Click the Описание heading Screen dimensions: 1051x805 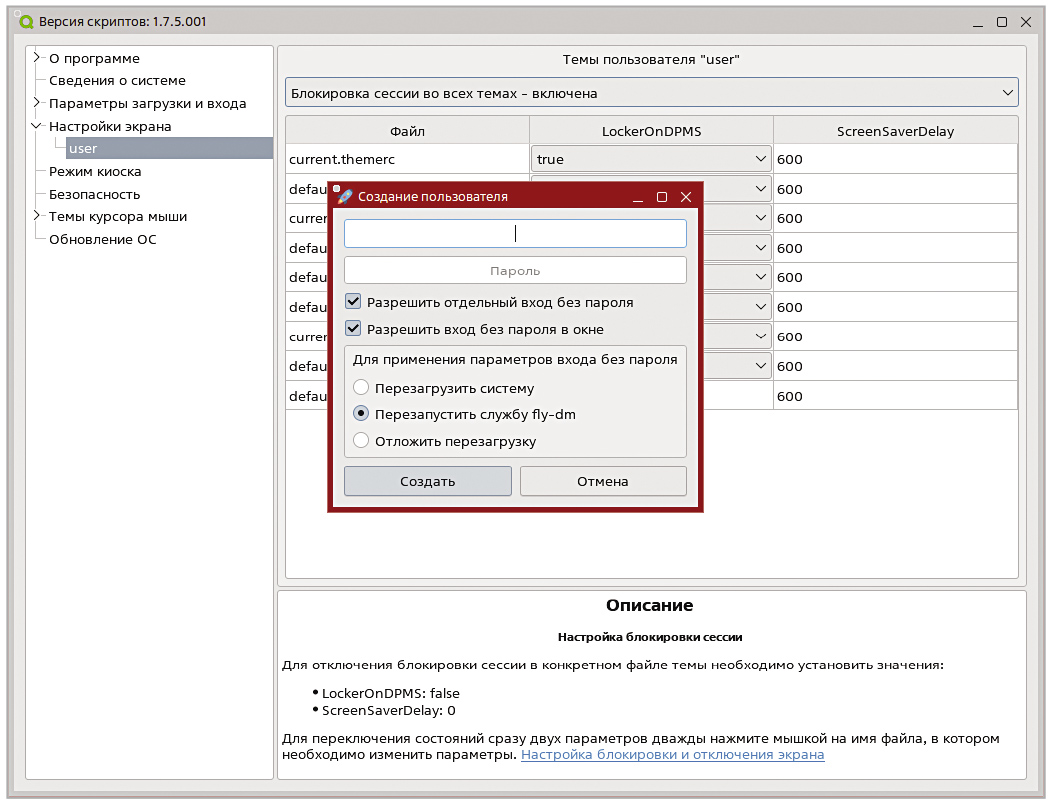(650, 605)
